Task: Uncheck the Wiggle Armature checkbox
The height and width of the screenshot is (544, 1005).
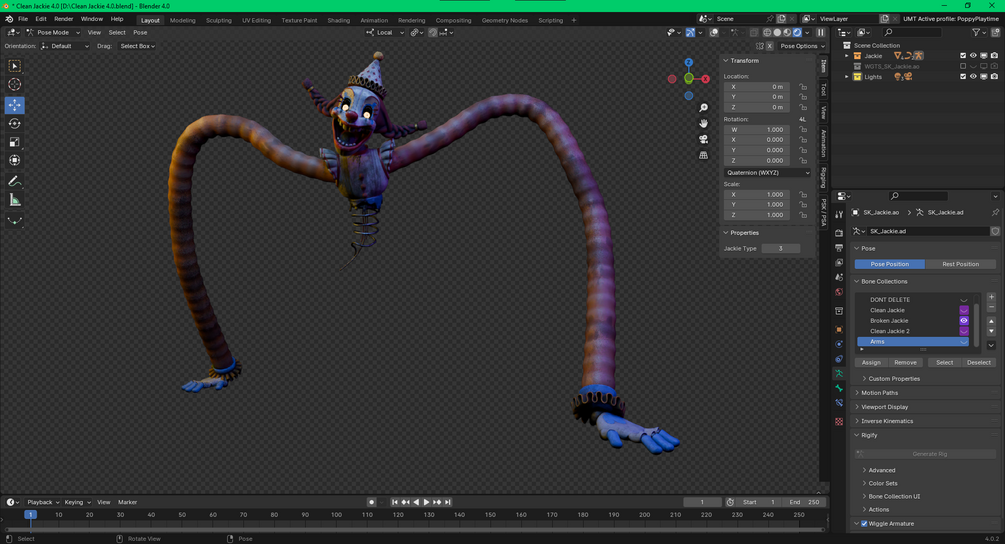Action: click(x=864, y=523)
